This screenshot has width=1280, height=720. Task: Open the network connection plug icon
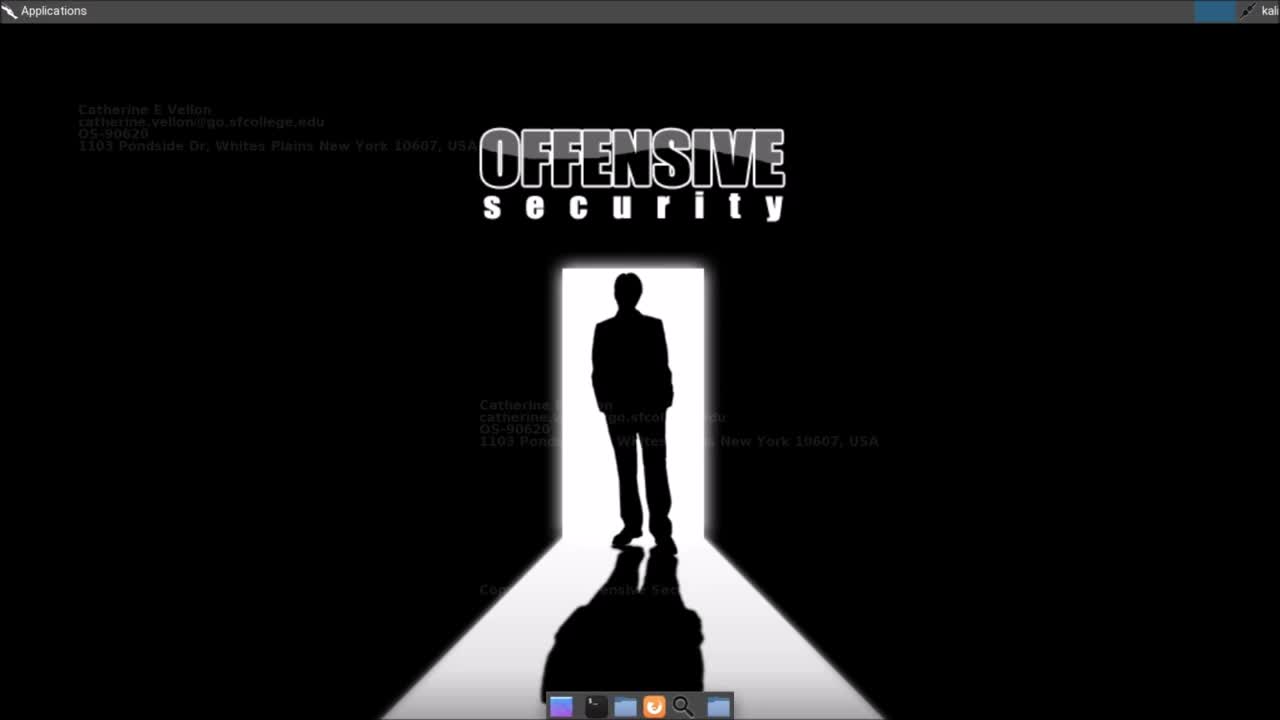click(x=1248, y=11)
